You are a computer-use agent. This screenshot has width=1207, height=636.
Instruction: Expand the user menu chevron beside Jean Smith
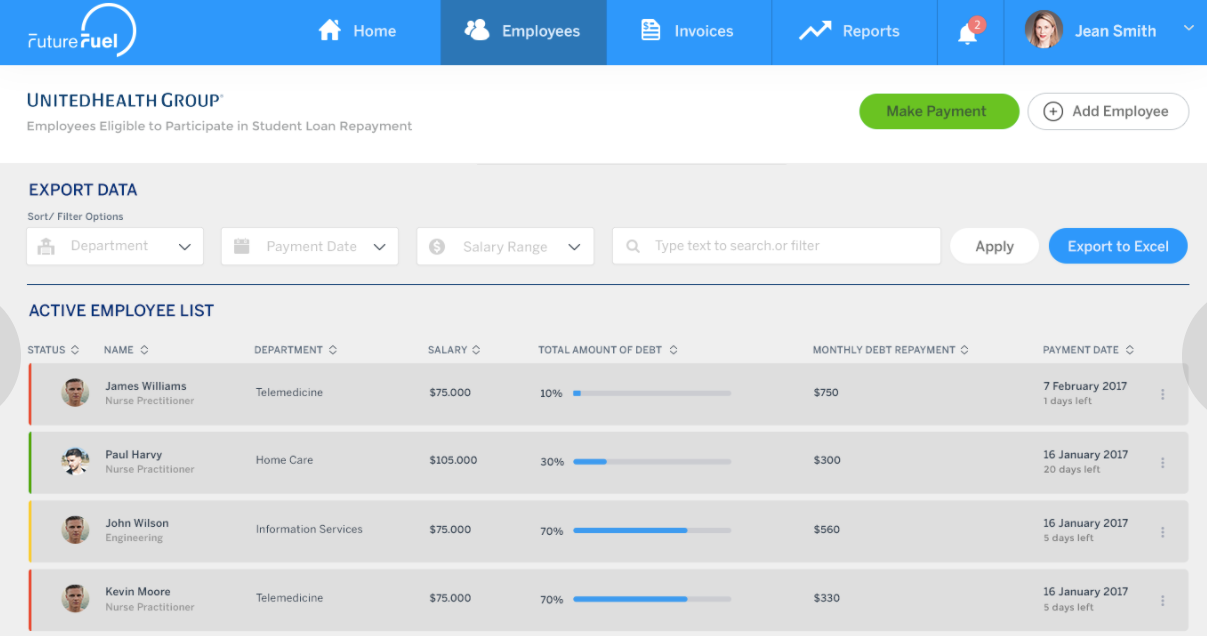click(x=1189, y=28)
